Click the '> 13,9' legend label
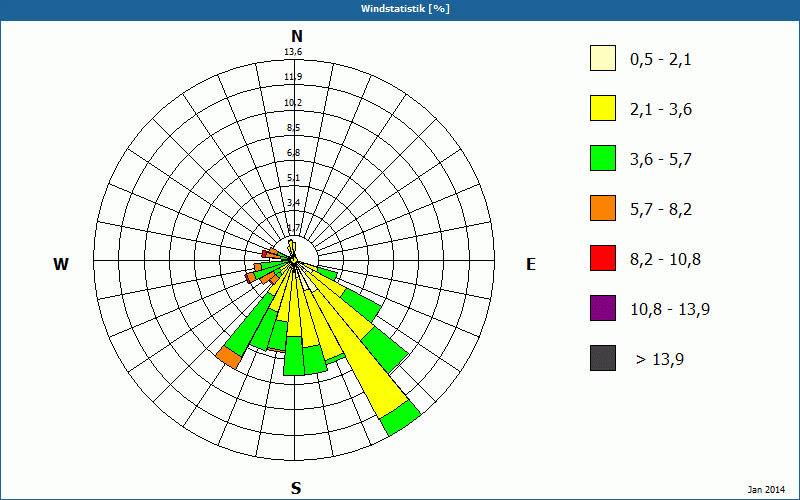 coord(660,360)
